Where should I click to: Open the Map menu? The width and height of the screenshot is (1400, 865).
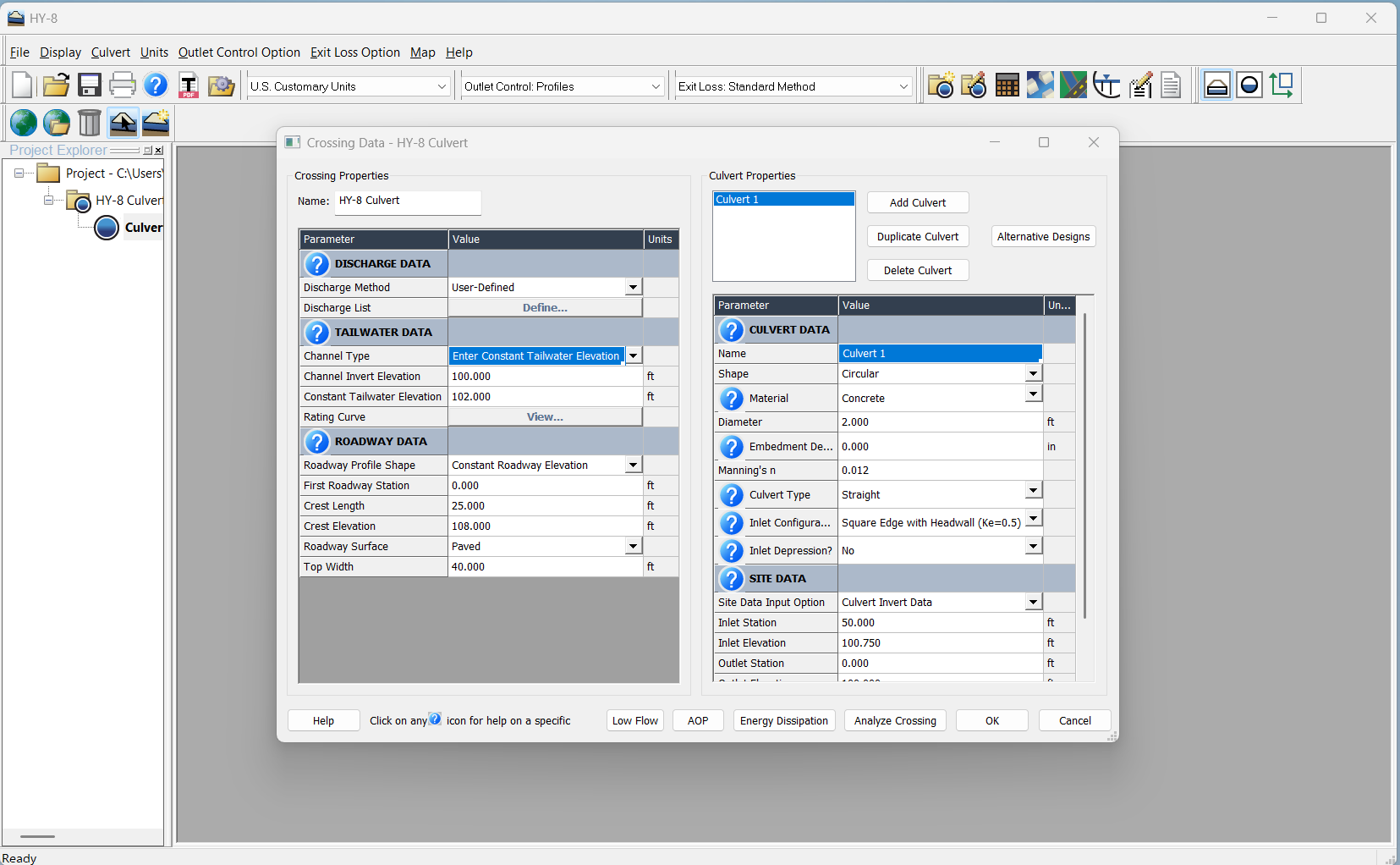coord(423,52)
